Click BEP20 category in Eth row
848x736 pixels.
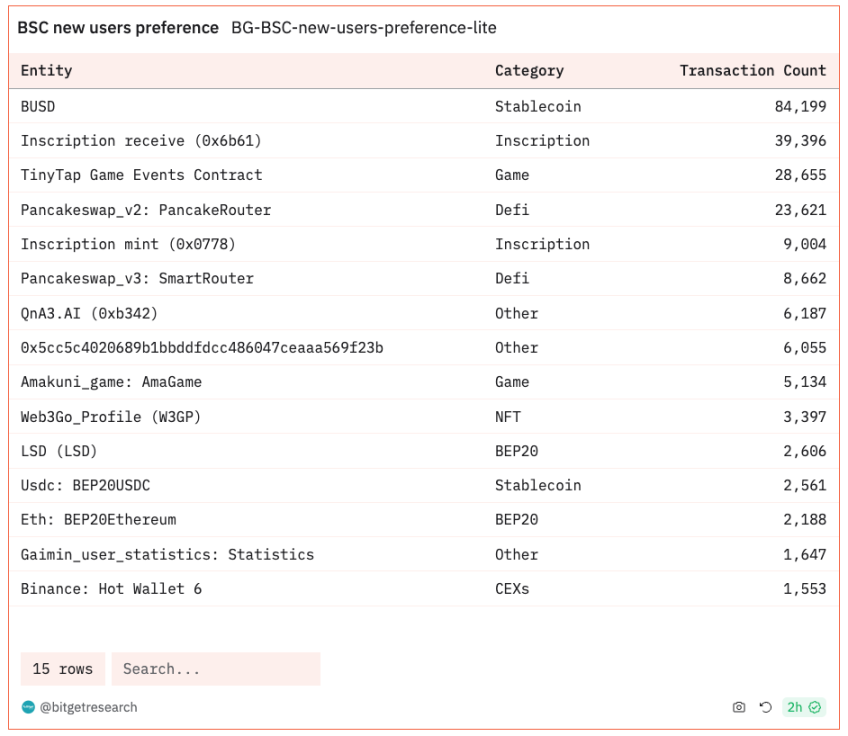[516, 520]
